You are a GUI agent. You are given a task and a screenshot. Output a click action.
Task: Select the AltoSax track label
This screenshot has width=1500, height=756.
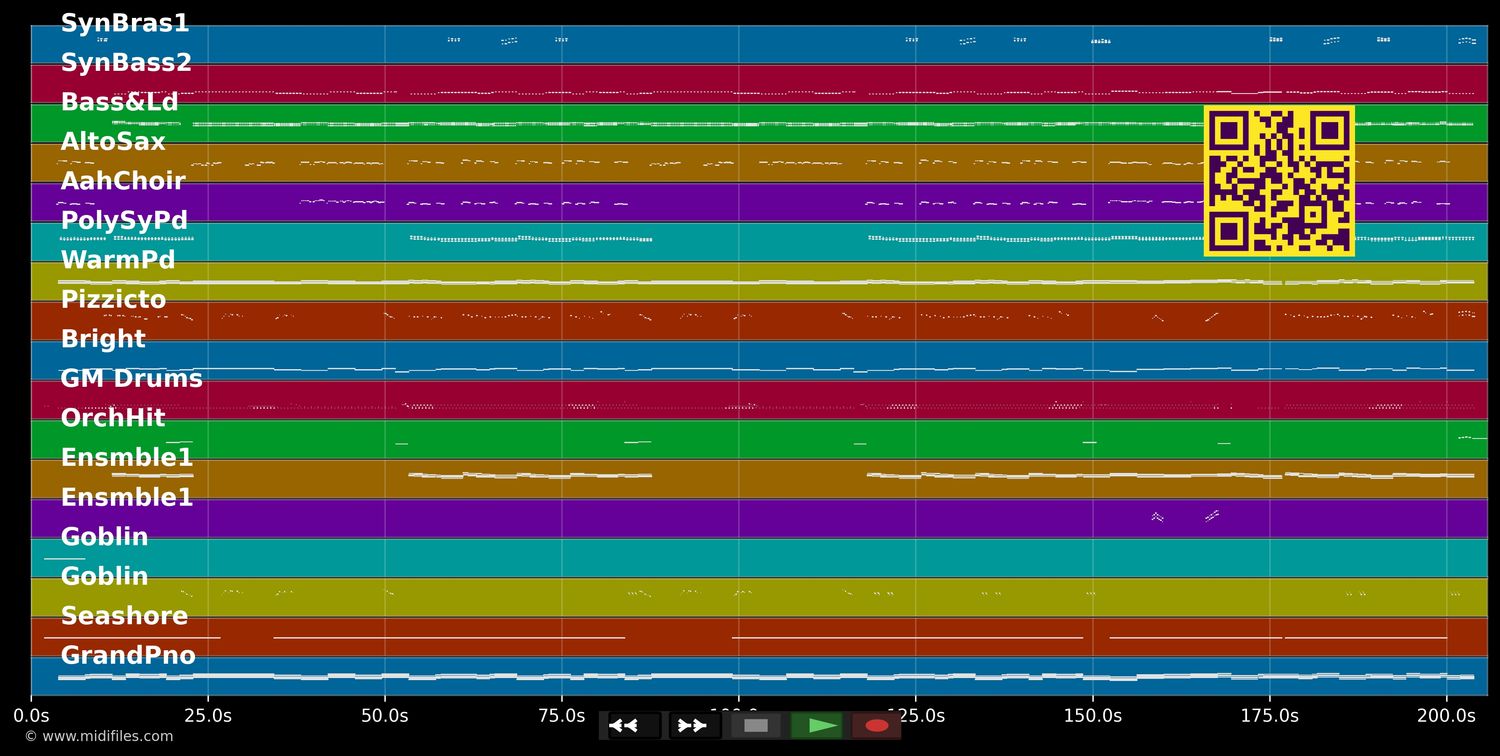113,142
